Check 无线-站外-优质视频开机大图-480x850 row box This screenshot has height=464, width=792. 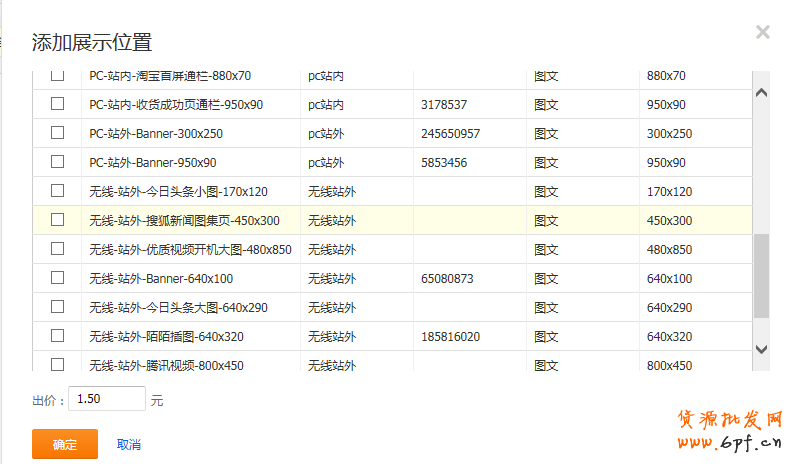(x=57, y=249)
